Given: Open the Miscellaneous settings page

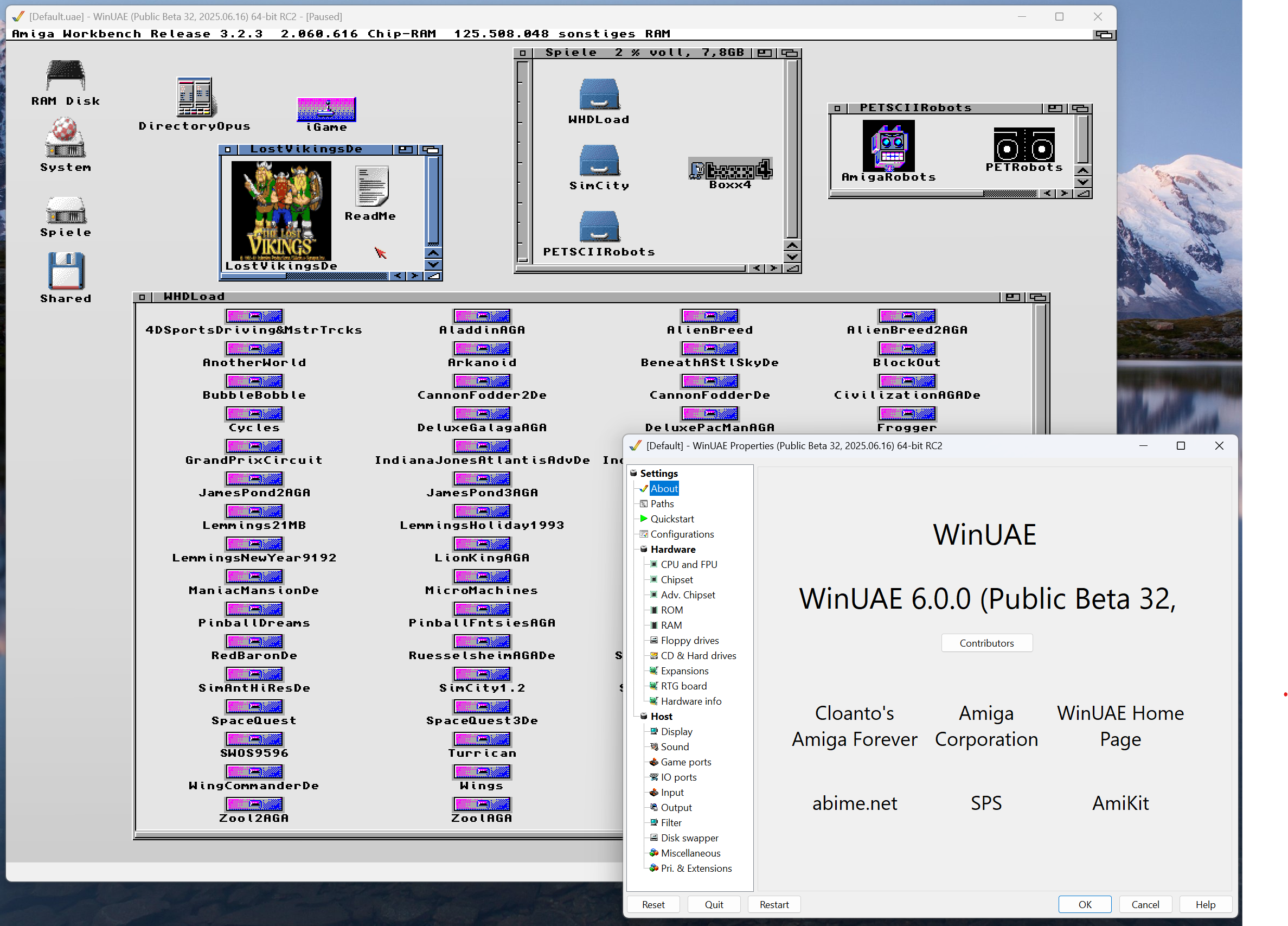Looking at the screenshot, I should [690, 853].
